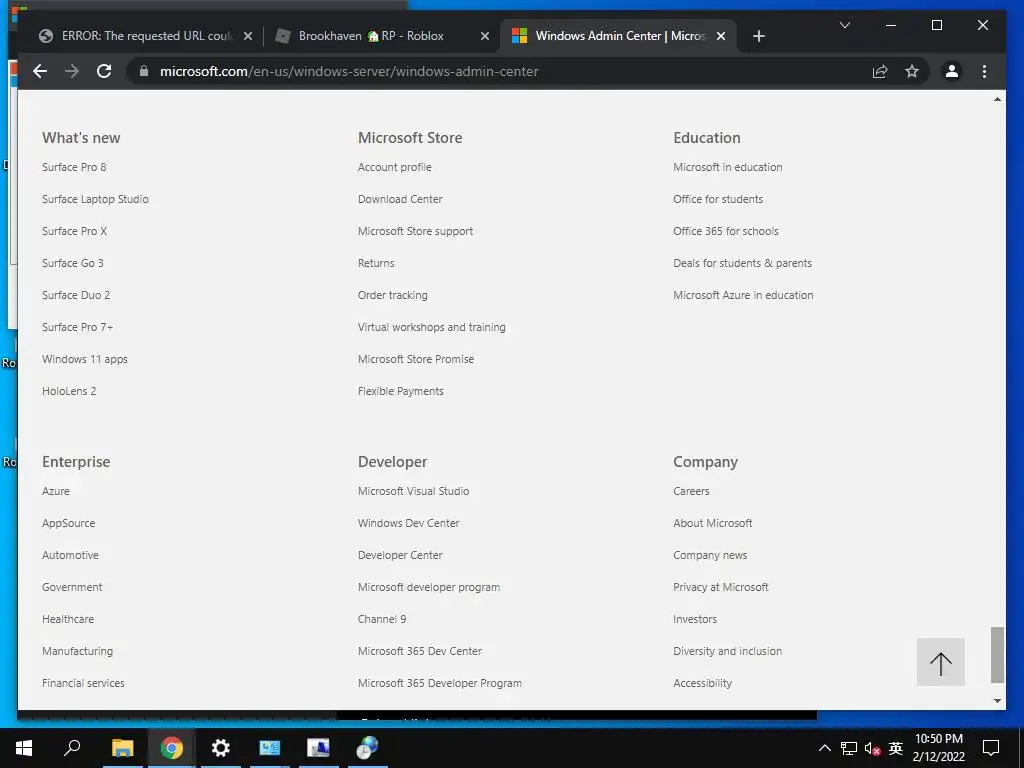The height and width of the screenshot is (768, 1024).
Task: Click the Privacy at Microsoft link
Action: [720, 587]
